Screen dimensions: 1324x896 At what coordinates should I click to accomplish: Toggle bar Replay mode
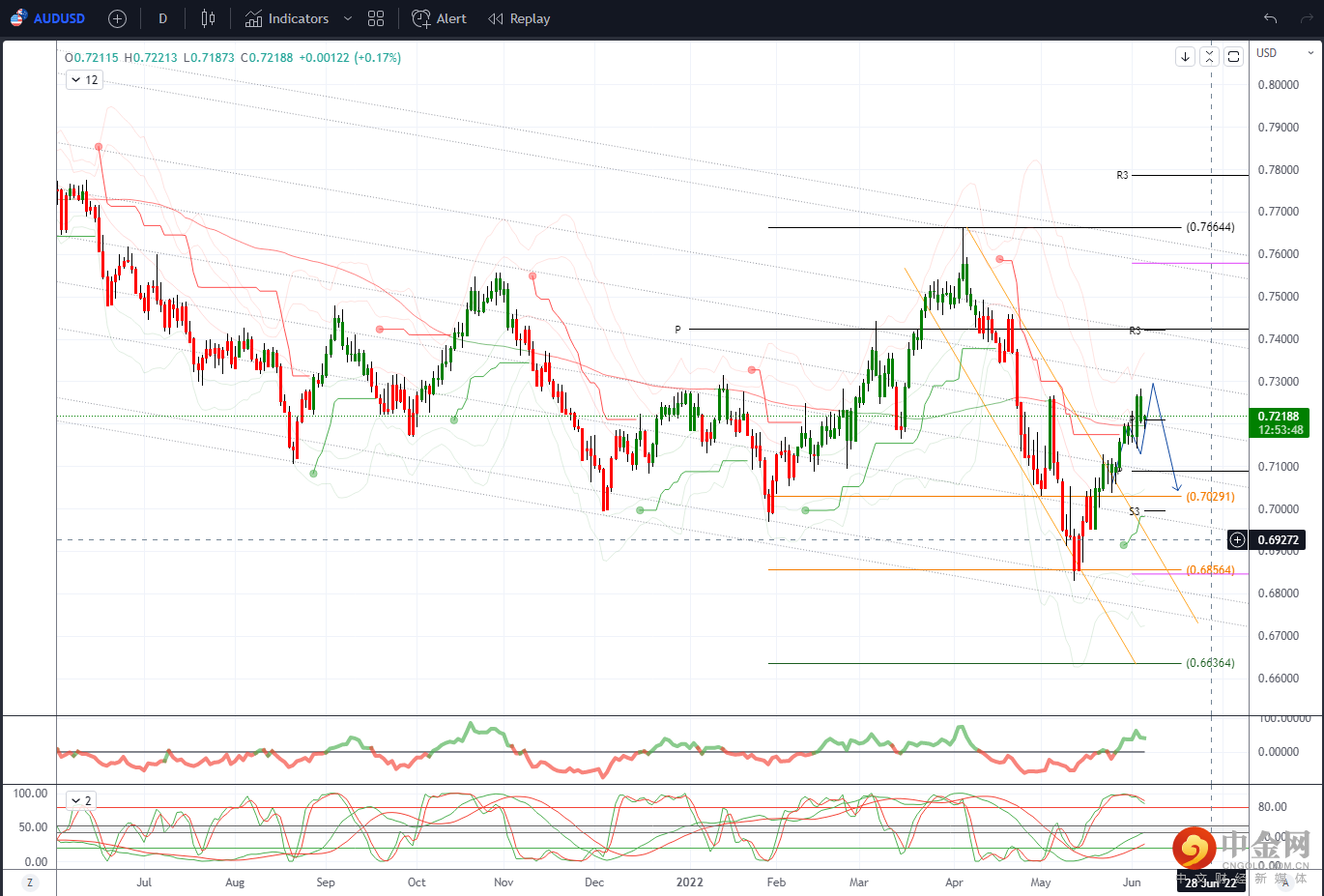pos(519,18)
